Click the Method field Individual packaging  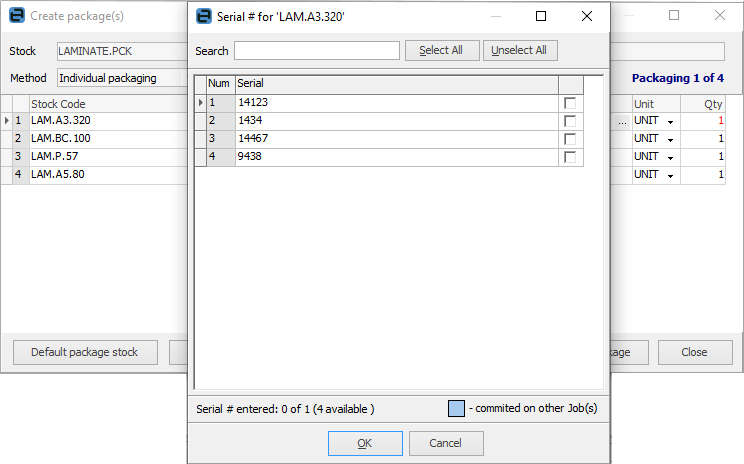pyautogui.click(x=122, y=78)
